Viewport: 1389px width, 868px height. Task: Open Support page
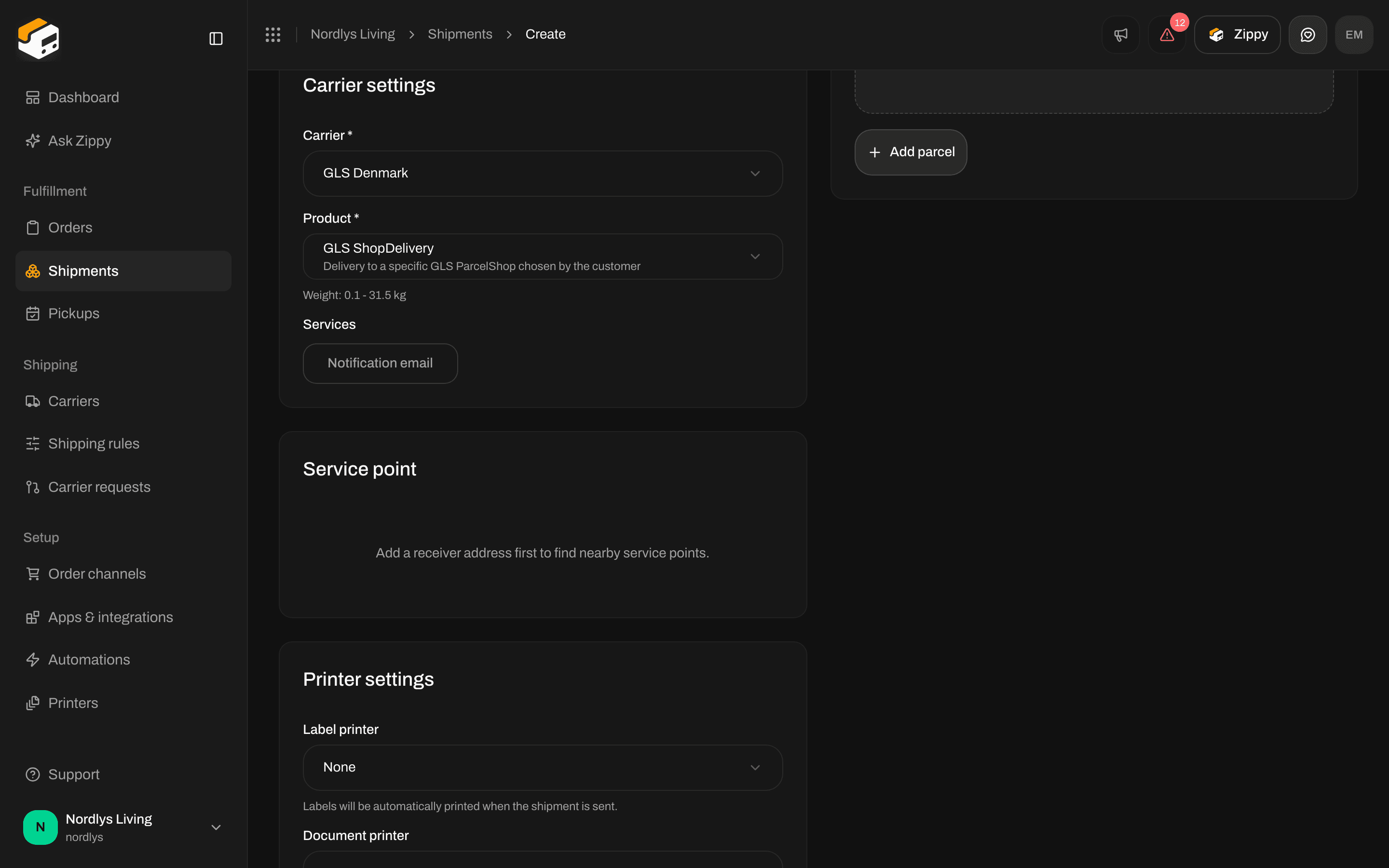tap(123, 775)
